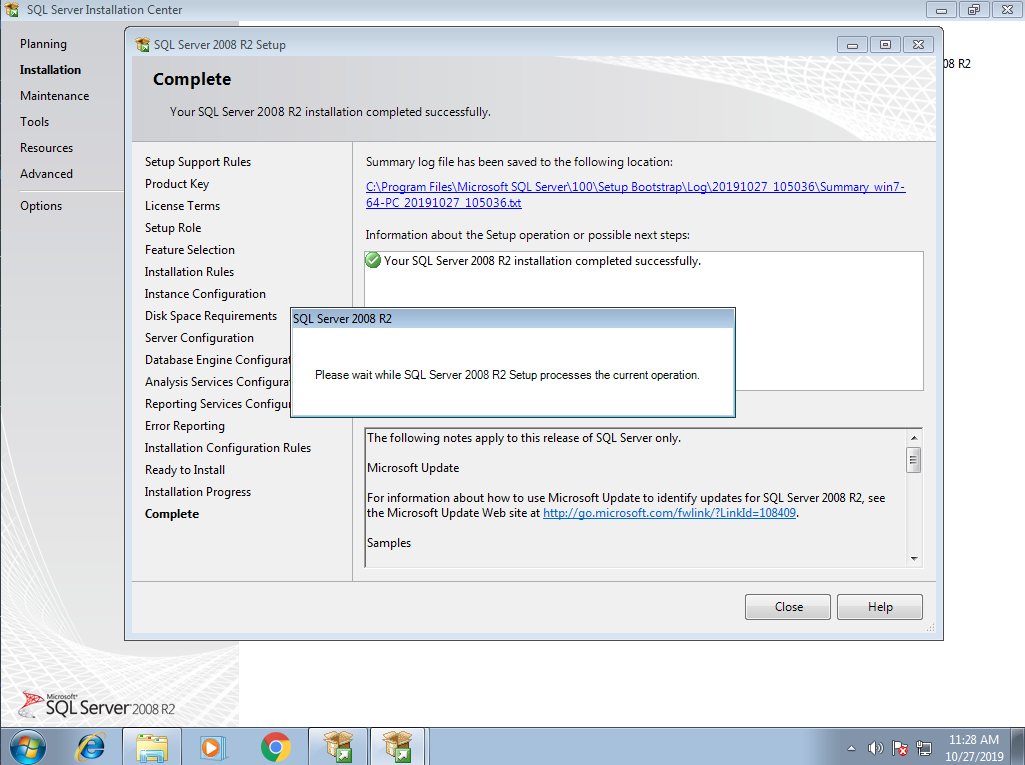Click 'Microsoft Update' heading in notes
This screenshot has width=1025, height=765.
tap(413, 468)
